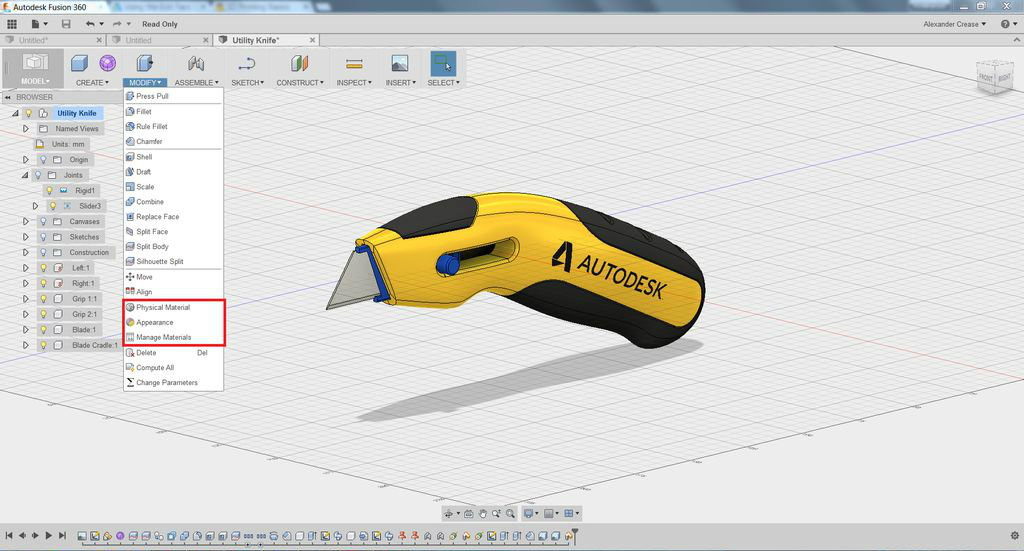Switch to the Utility Knife tab
The width and height of the screenshot is (1024, 551).
(255, 40)
